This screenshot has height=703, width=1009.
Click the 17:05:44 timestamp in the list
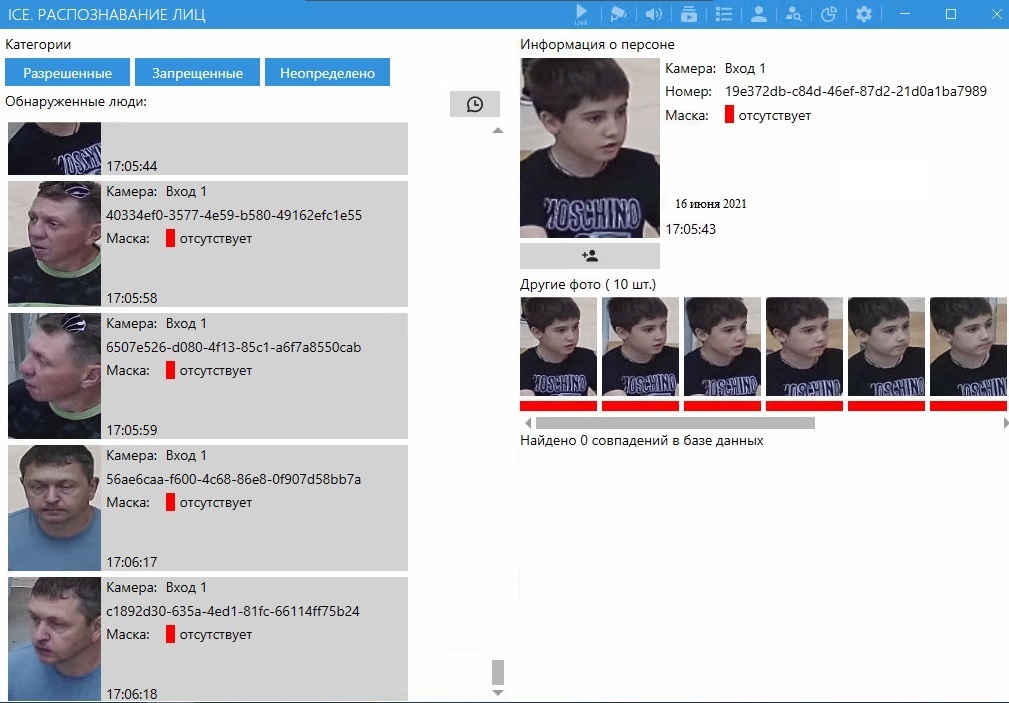pos(132,166)
